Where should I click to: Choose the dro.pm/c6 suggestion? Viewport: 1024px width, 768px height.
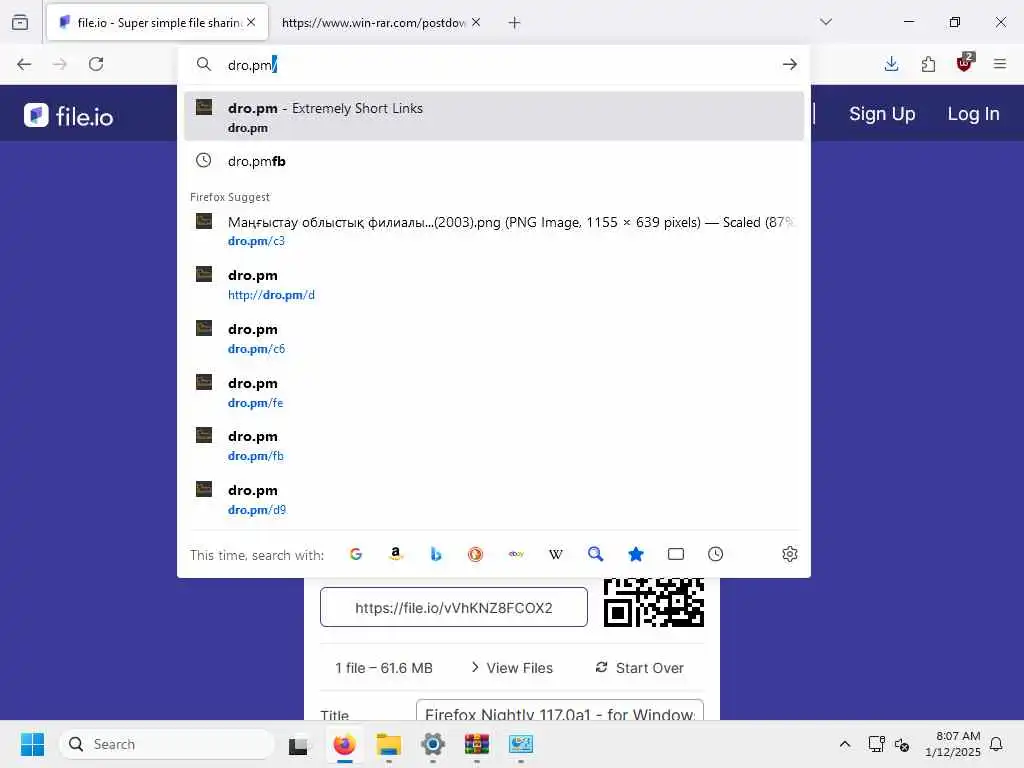pos(494,338)
